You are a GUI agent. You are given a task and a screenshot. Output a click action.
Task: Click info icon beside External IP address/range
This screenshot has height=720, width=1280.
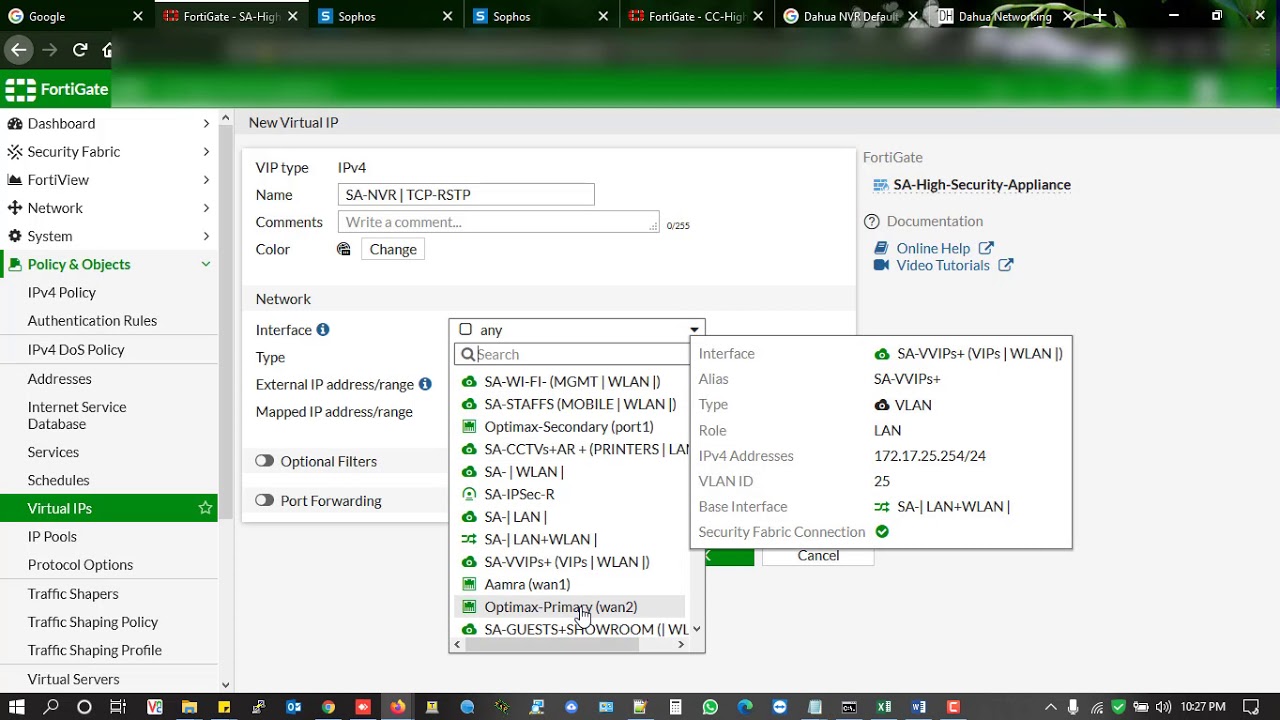pos(425,384)
